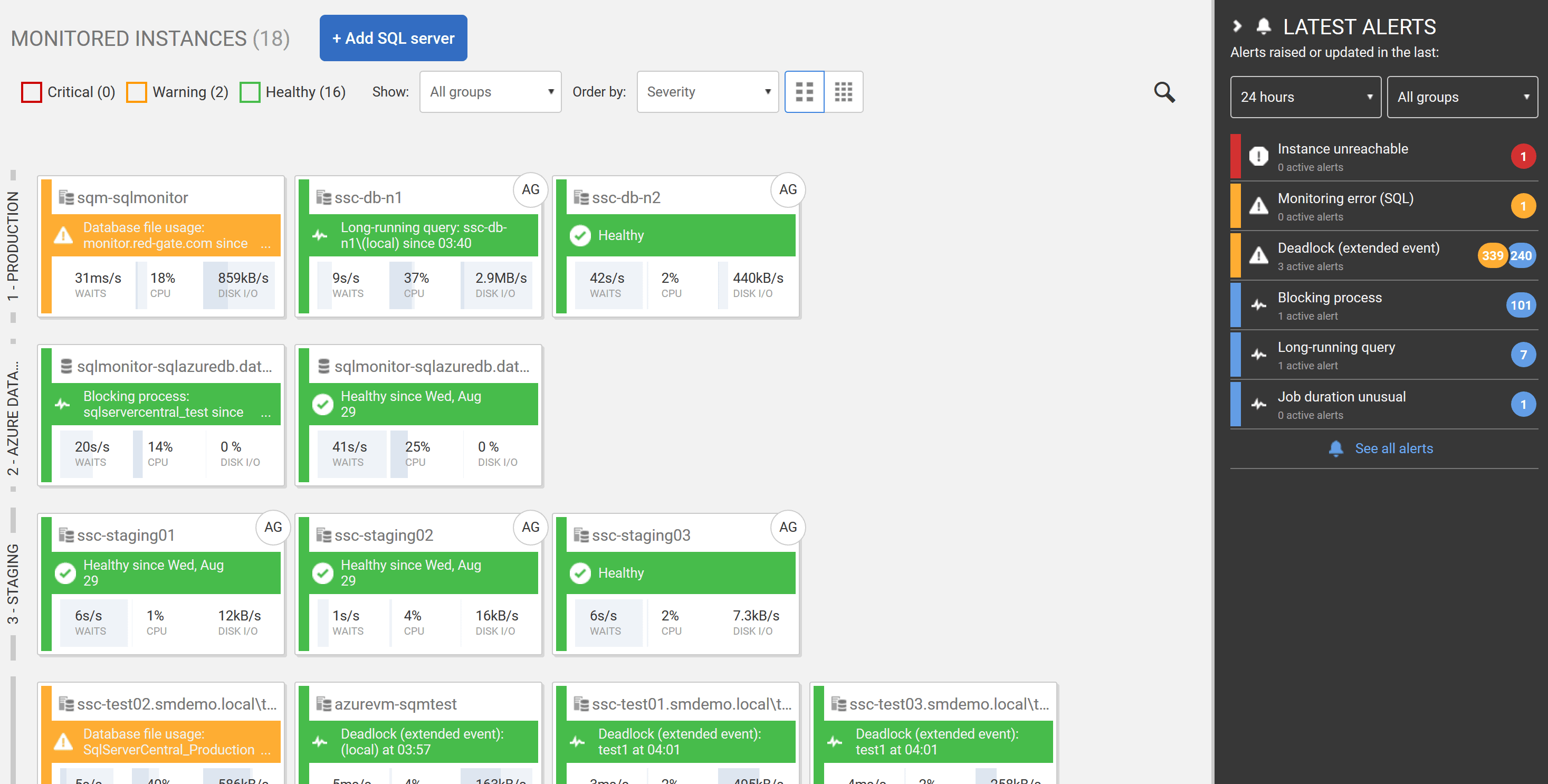The height and width of the screenshot is (784, 1548).
Task: Open ssc-test03.smdemo.local instance title
Action: 949,704
